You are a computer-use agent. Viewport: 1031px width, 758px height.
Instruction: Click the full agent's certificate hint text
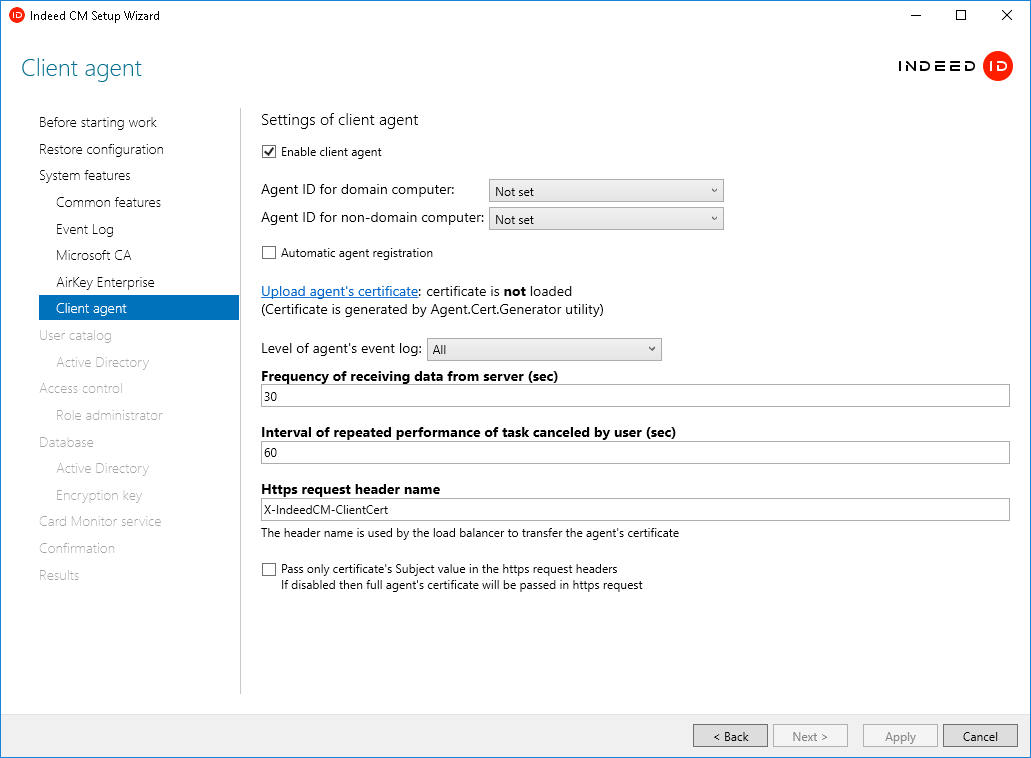462,585
